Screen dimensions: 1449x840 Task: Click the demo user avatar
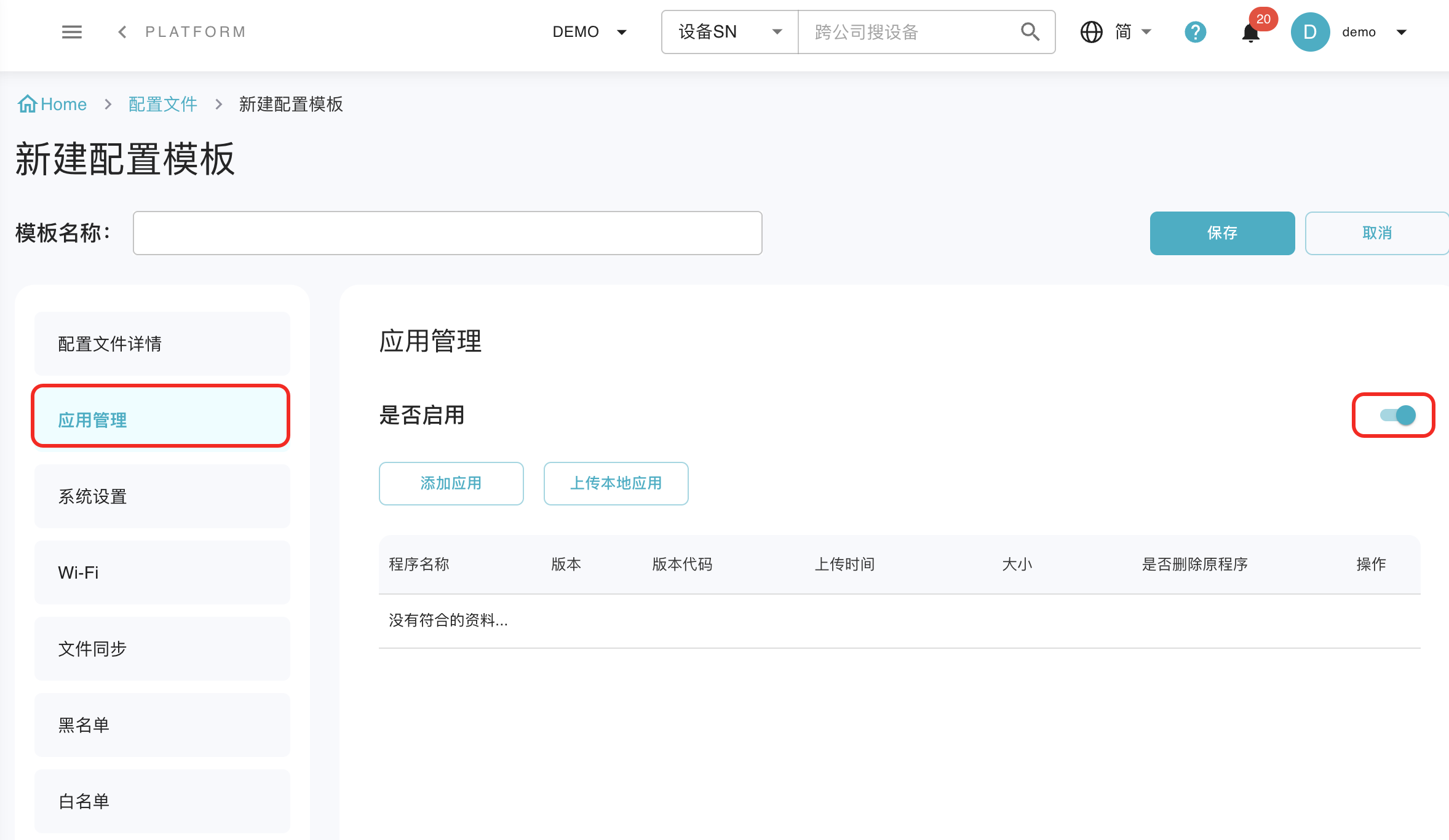1310,32
